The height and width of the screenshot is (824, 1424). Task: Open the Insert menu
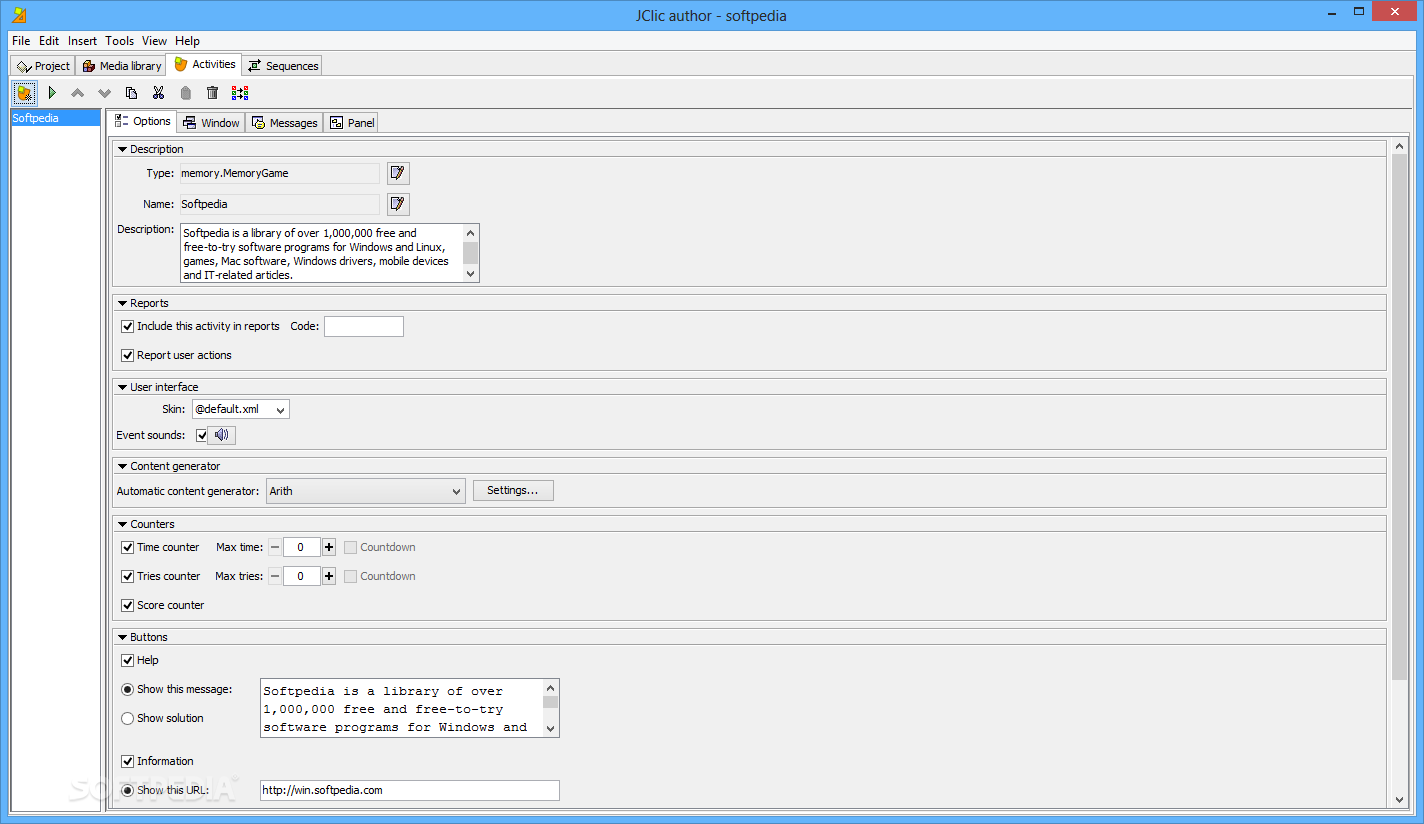click(83, 41)
